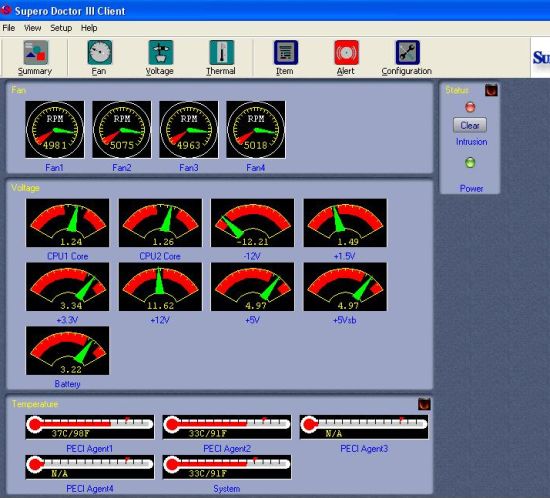
Task: Select the Fan3 RPM gauge
Action: pyautogui.click(x=189, y=129)
